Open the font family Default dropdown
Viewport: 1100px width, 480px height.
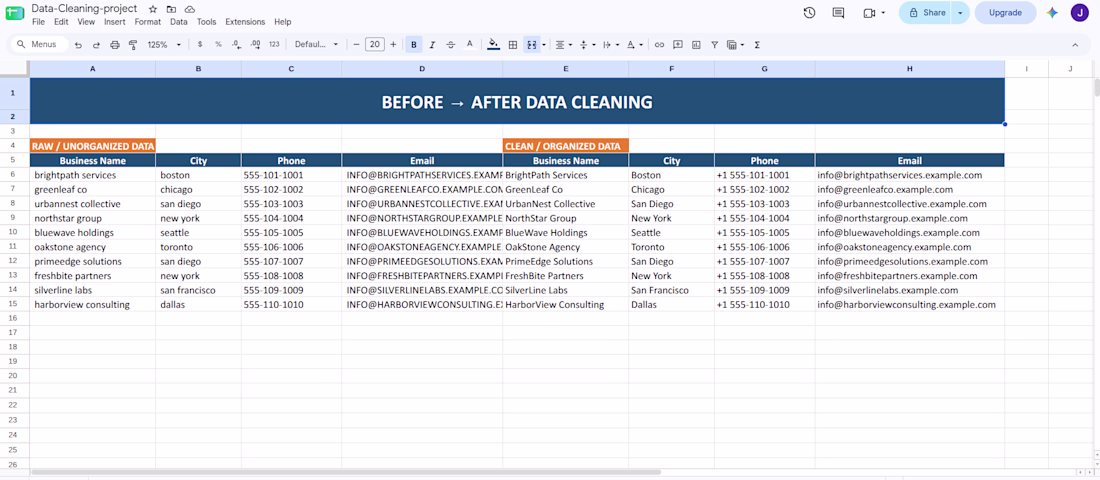click(316, 44)
